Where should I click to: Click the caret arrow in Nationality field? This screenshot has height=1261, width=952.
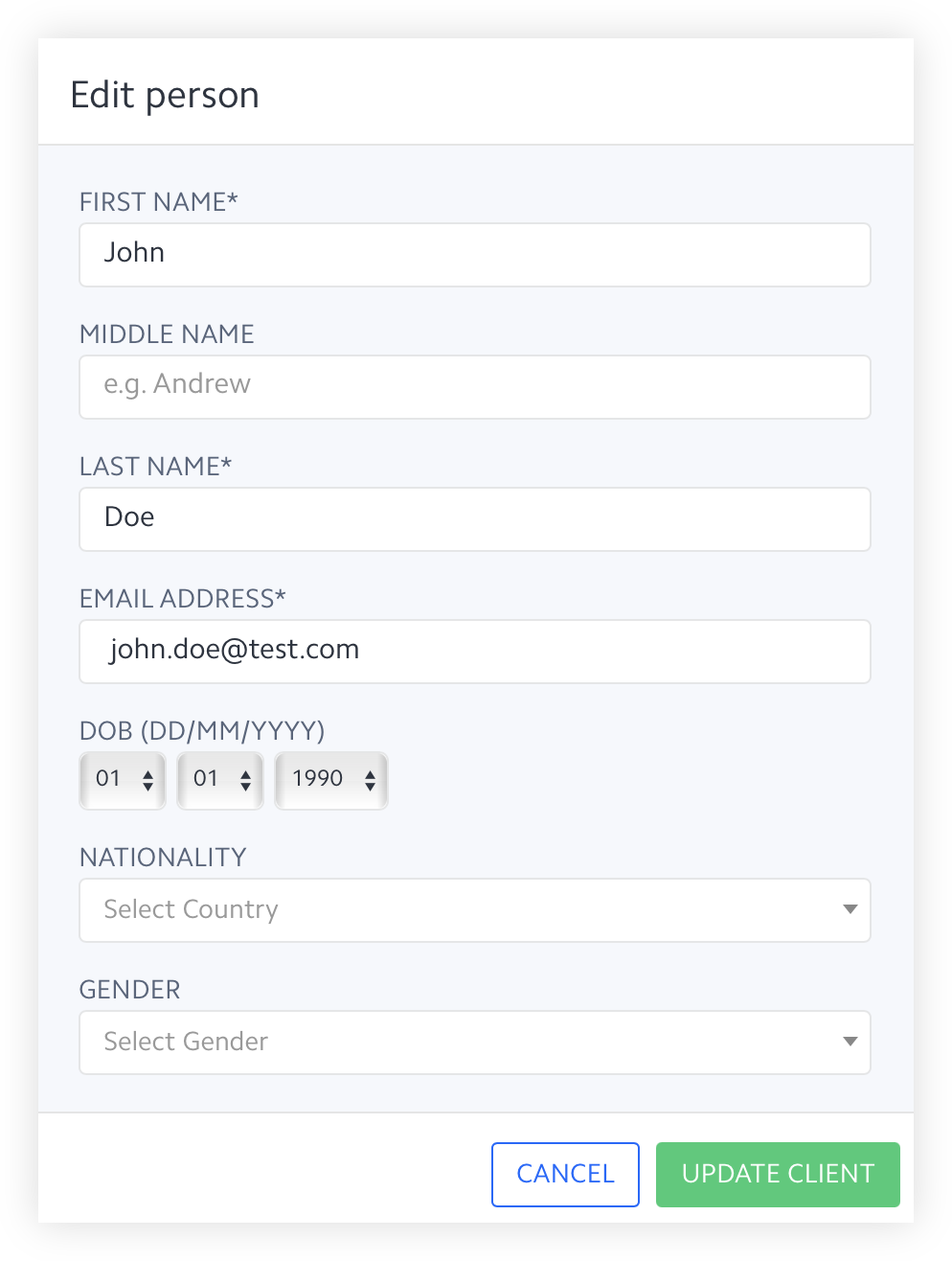click(850, 909)
